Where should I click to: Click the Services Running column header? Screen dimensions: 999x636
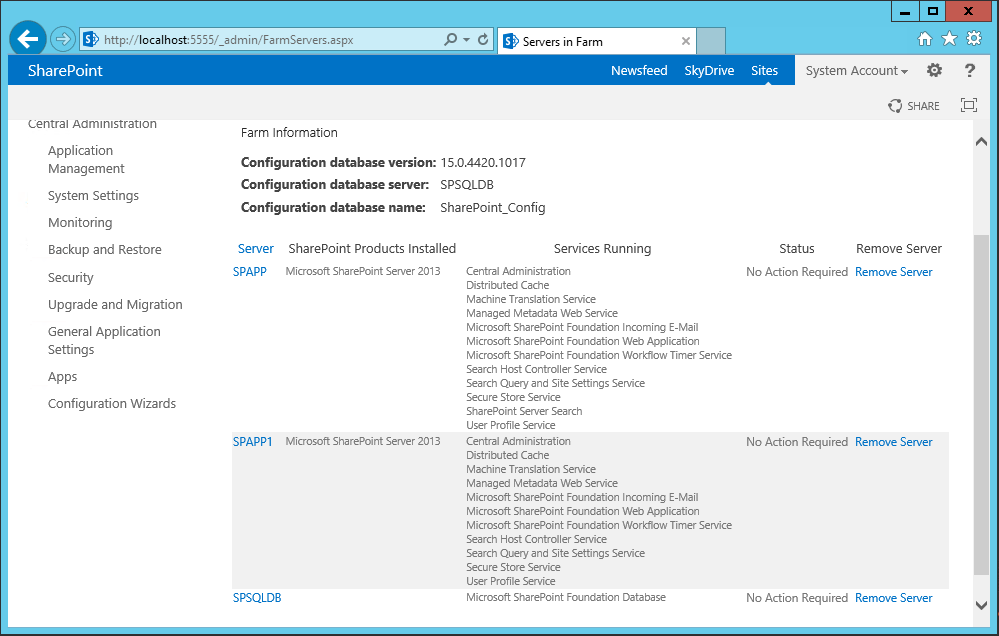click(x=602, y=249)
